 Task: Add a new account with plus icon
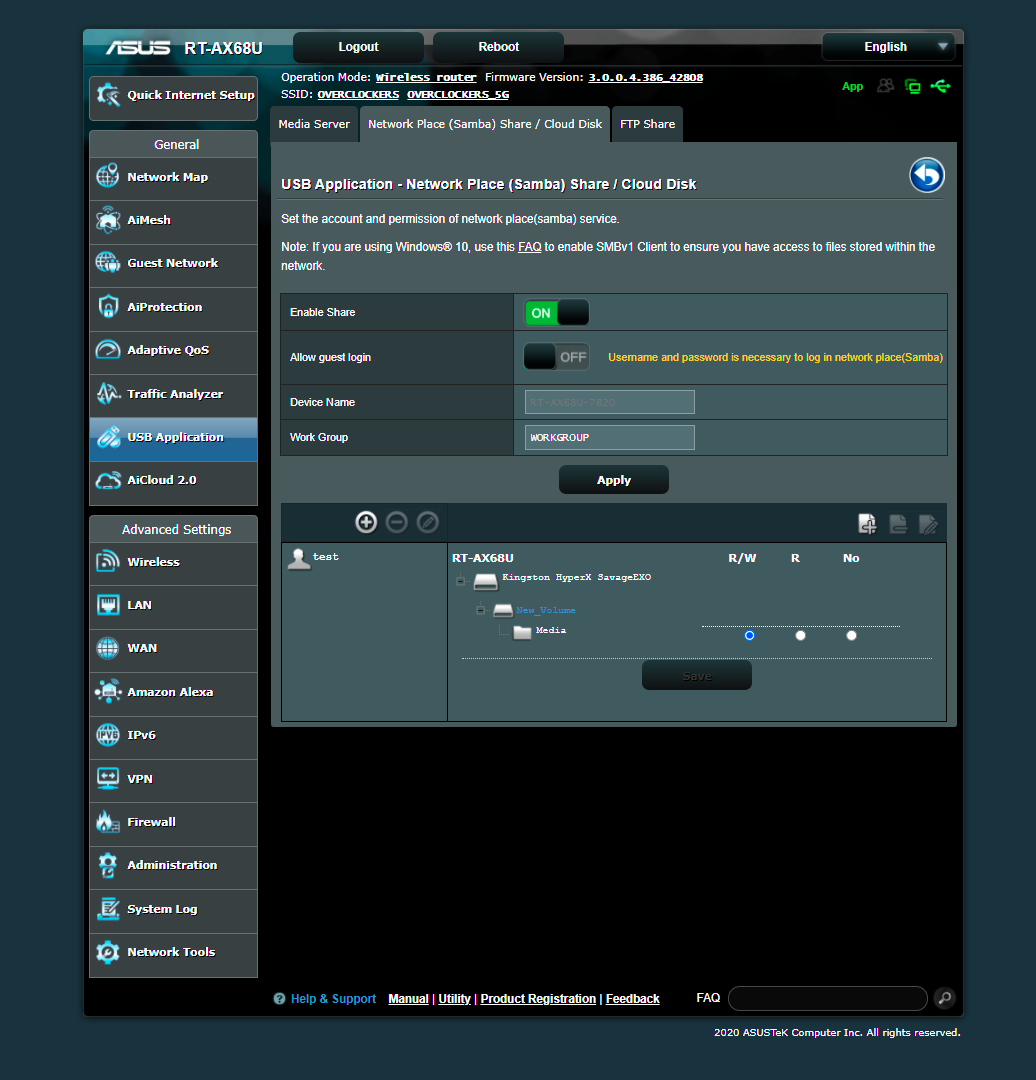[x=366, y=522]
